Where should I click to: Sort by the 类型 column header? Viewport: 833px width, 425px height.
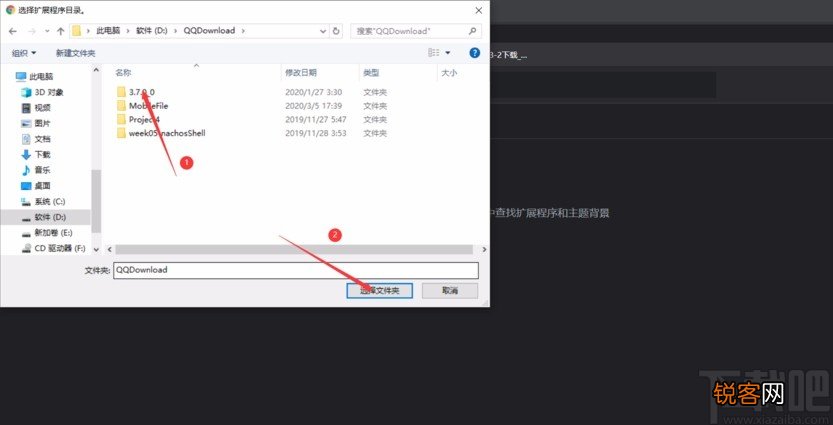tap(370, 73)
